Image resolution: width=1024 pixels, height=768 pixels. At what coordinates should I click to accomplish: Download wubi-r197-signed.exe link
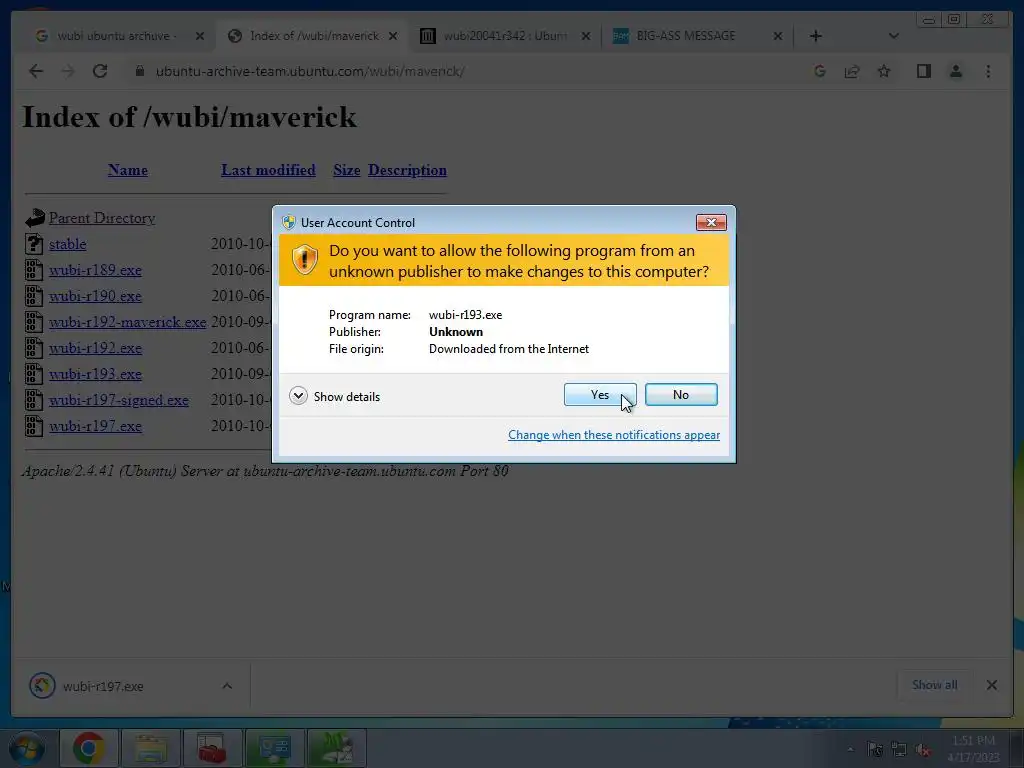[x=119, y=400]
